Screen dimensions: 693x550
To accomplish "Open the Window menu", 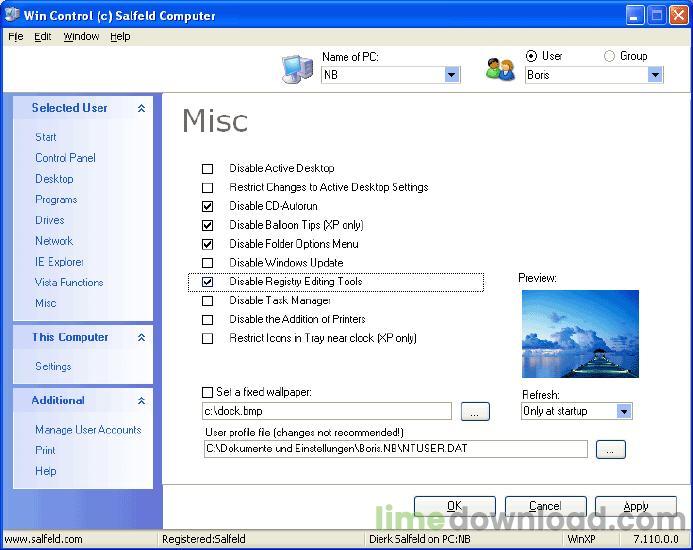I will pos(81,37).
